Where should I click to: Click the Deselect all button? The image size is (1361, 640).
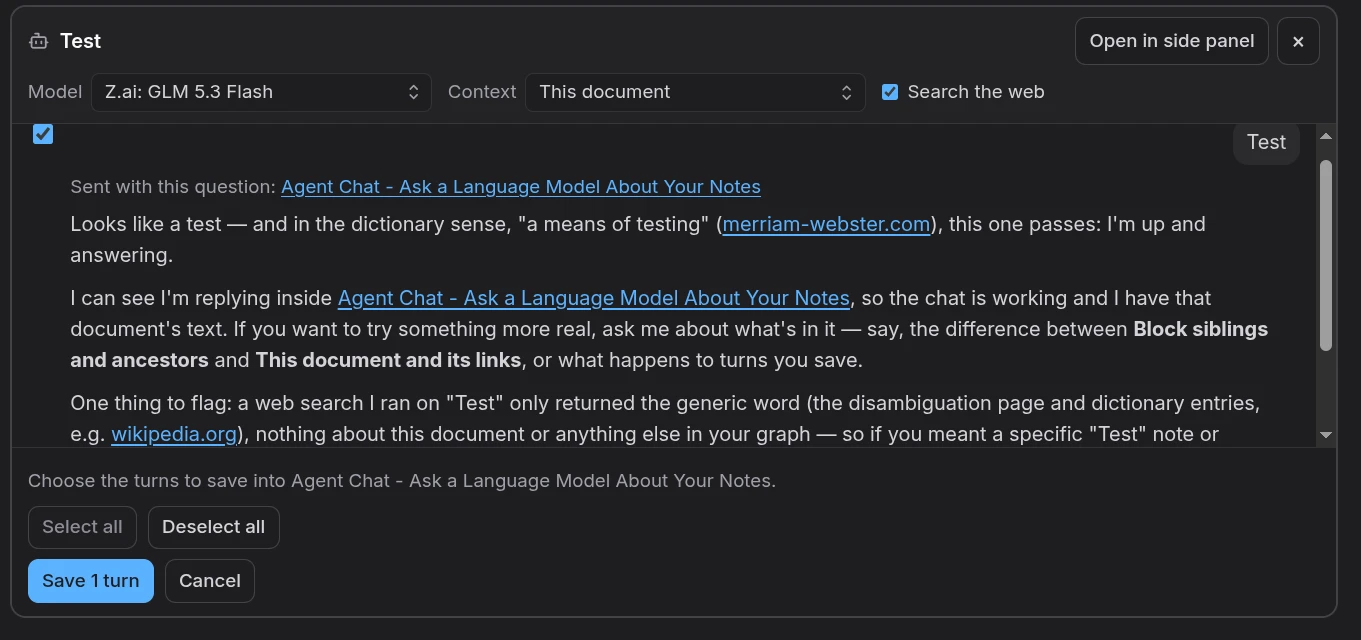click(x=214, y=527)
